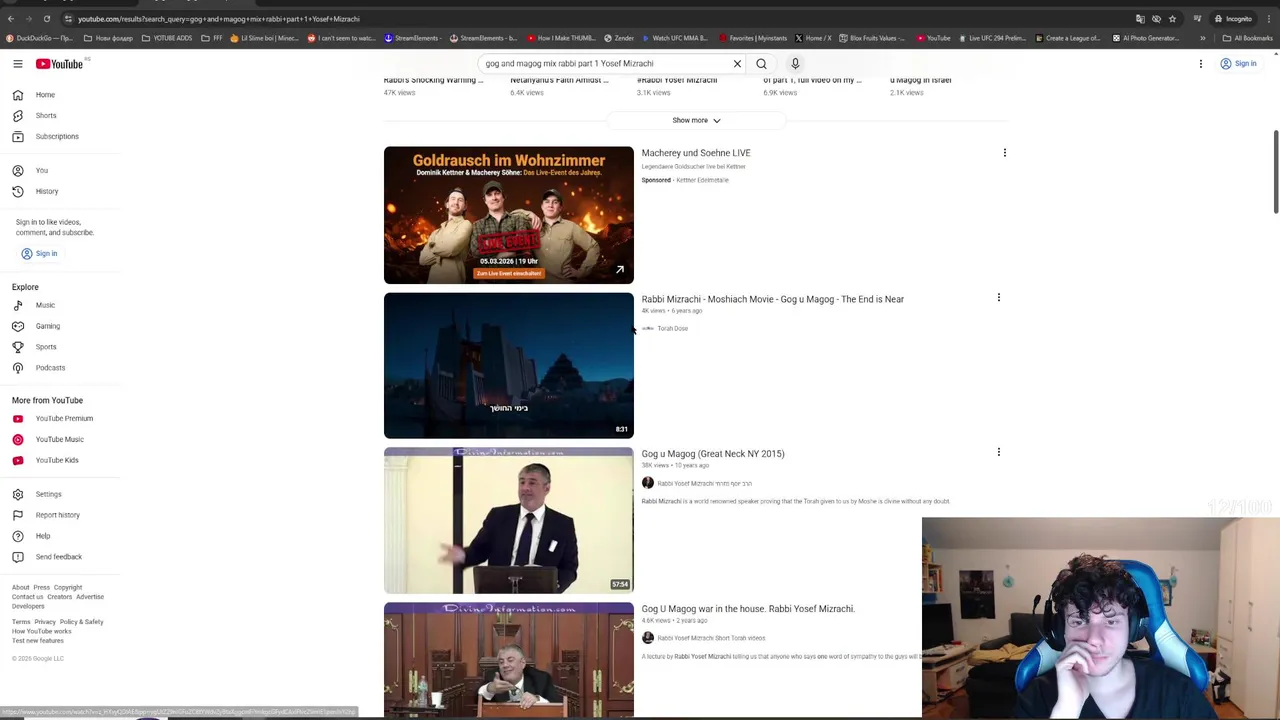The height and width of the screenshot is (720, 1280).
Task: Click Macherey und Soehne LIVE title
Action: tap(696, 153)
